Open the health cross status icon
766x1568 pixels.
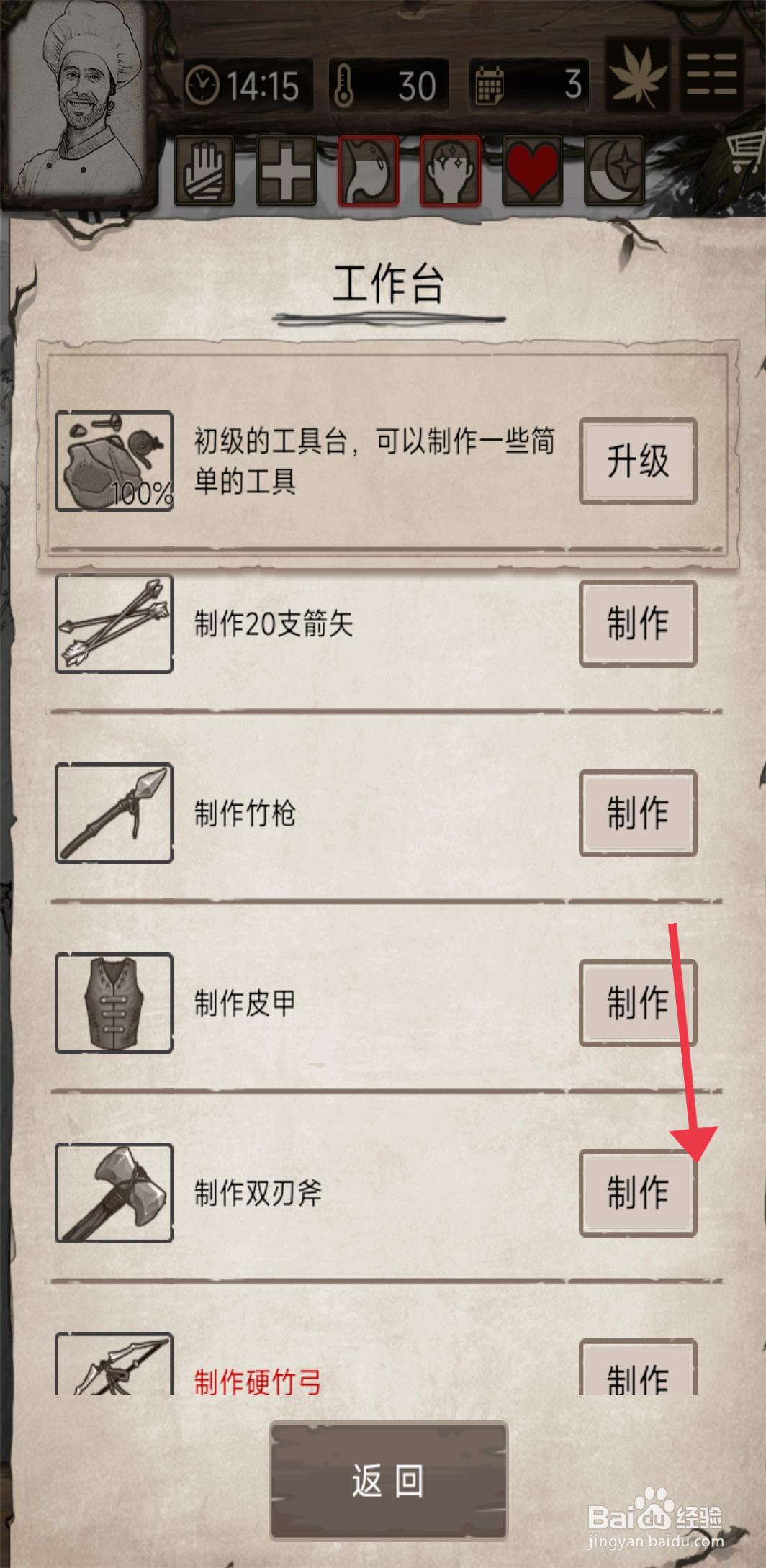[x=287, y=171]
